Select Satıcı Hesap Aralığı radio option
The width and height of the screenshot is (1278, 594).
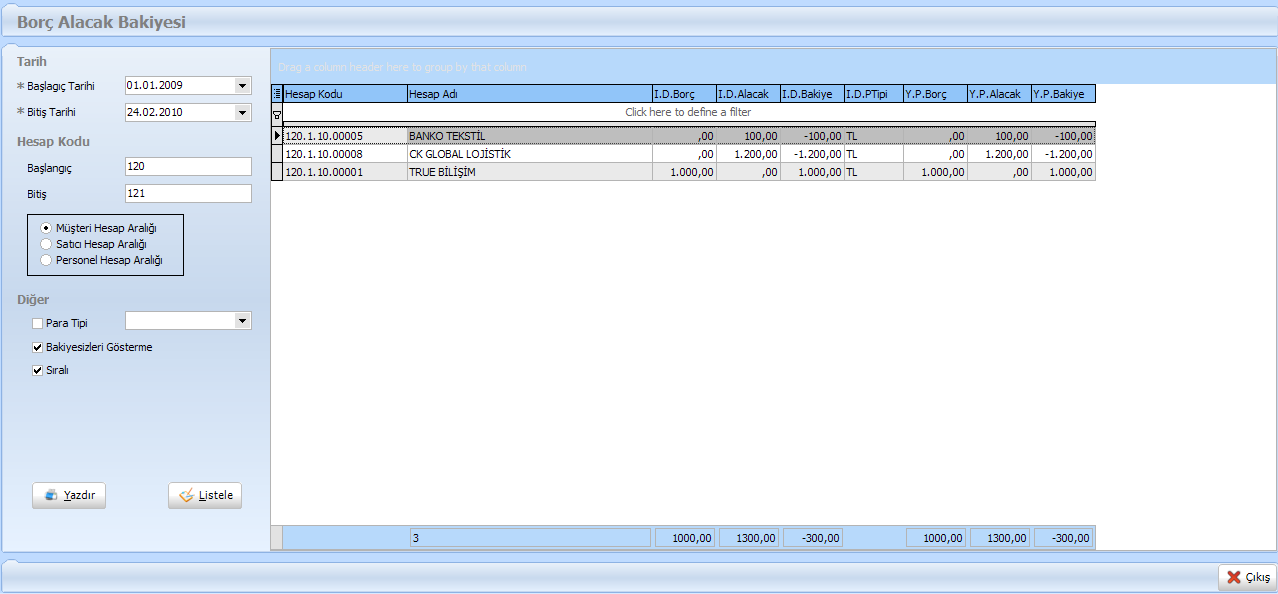[x=46, y=244]
